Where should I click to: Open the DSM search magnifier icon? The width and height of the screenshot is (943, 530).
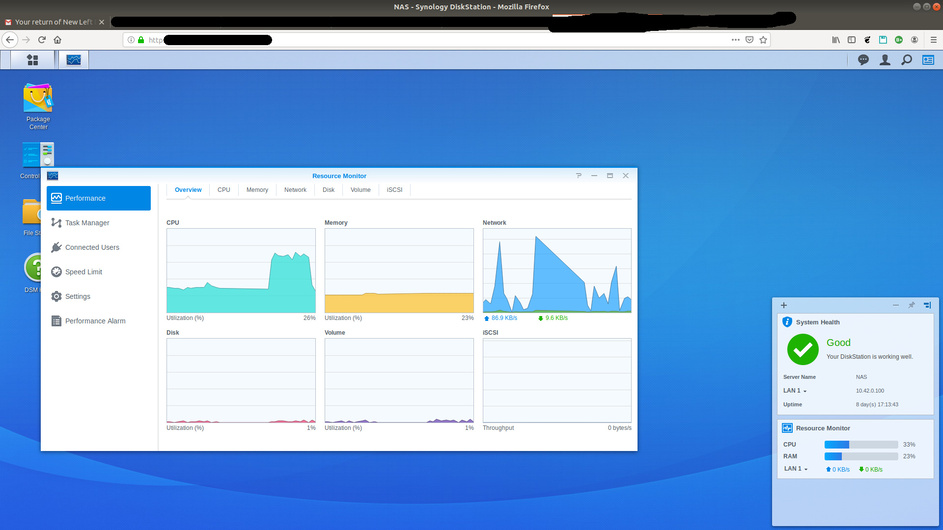point(906,60)
